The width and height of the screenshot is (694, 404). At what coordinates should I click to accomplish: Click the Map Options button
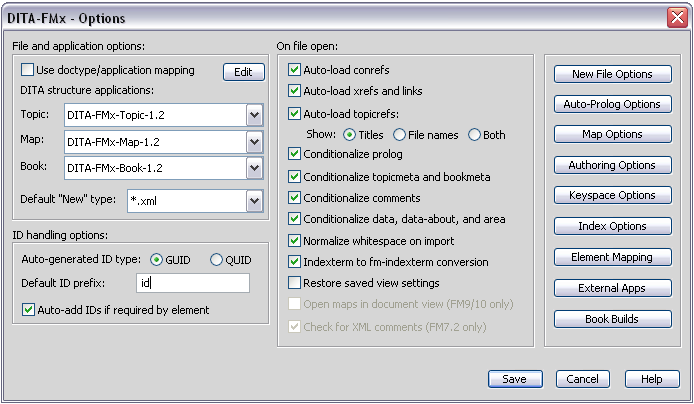tap(613, 134)
